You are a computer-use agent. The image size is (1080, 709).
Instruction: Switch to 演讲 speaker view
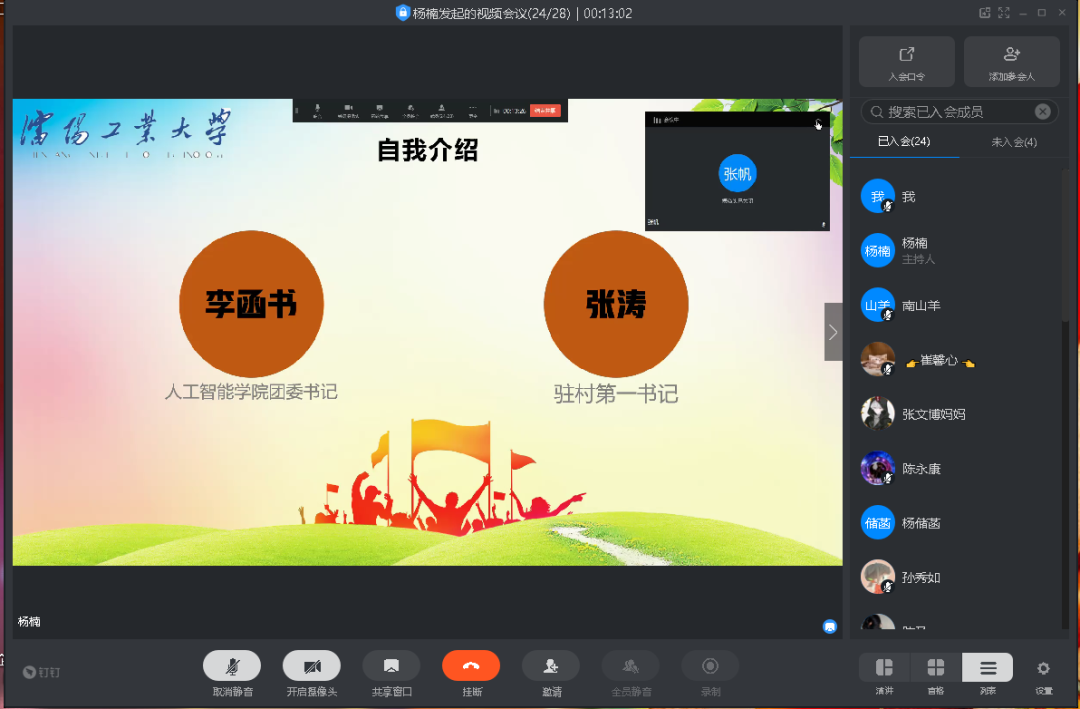click(884, 668)
